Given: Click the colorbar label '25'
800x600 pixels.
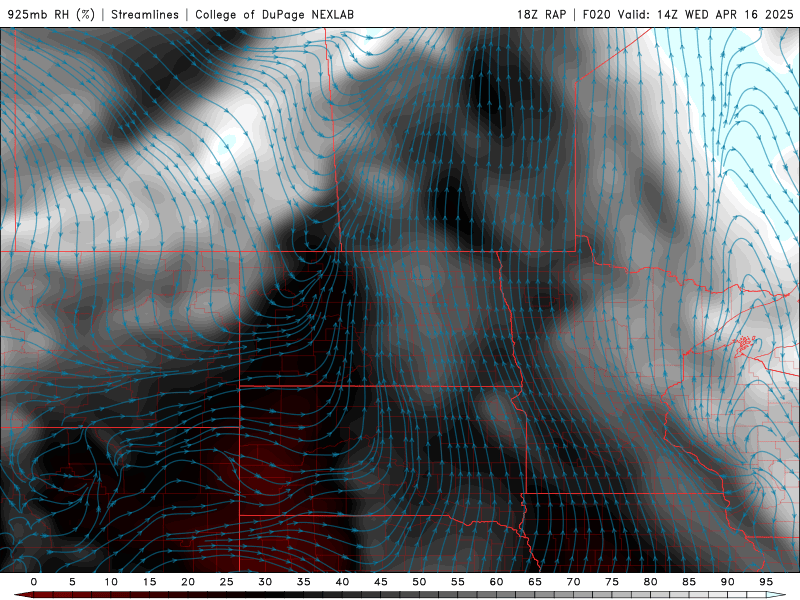Looking at the screenshot, I should pos(227,582).
